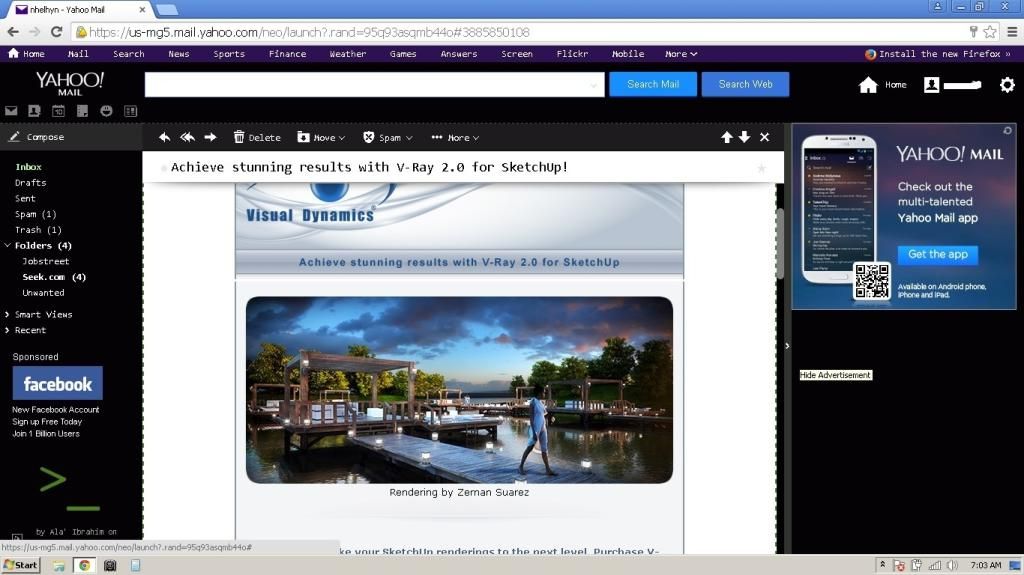Open the Chrome user profile icon
The width and height of the screenshot is (1024, 575).
pyautogui.click(x=937, y=7)
